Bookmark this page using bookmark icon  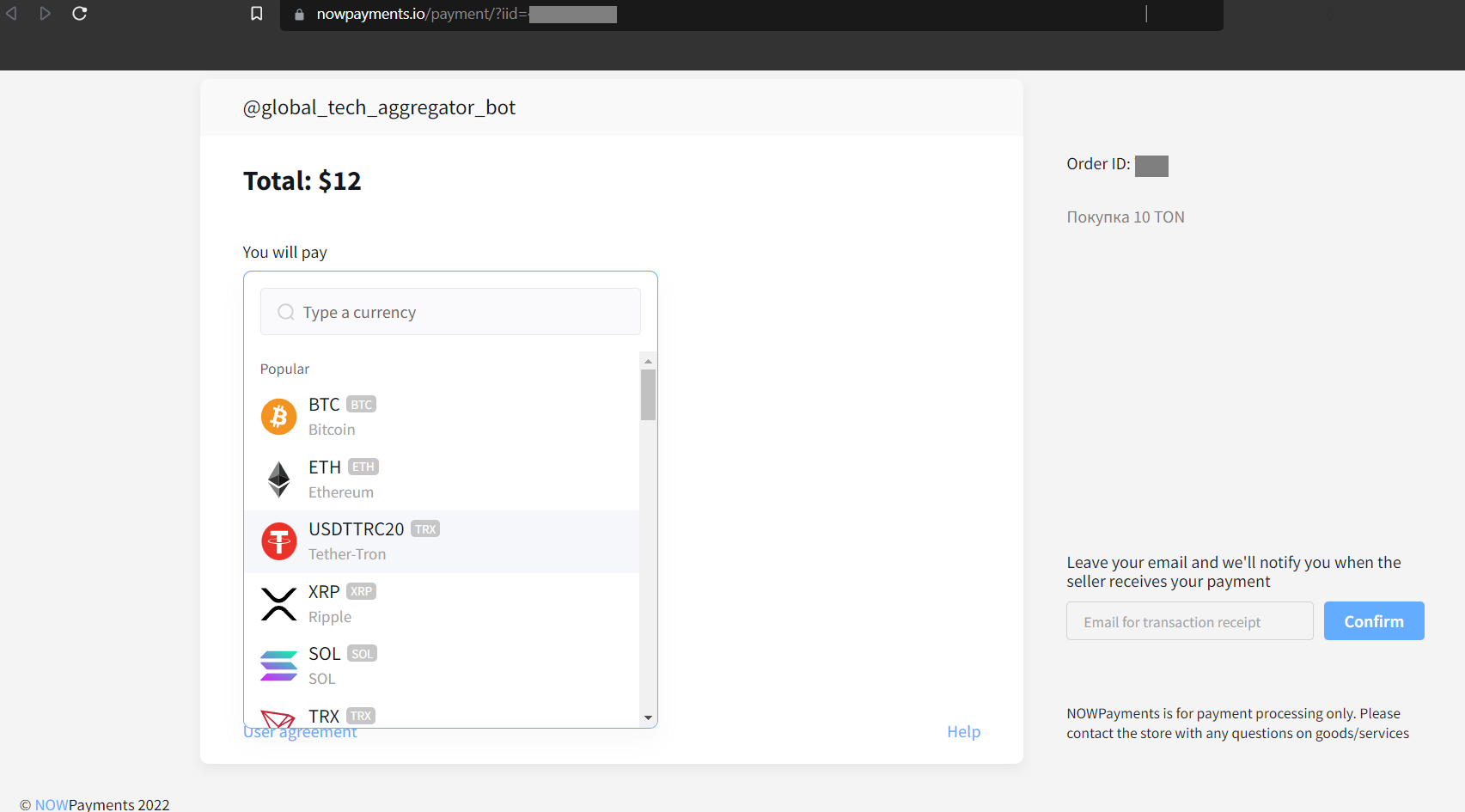256,14
